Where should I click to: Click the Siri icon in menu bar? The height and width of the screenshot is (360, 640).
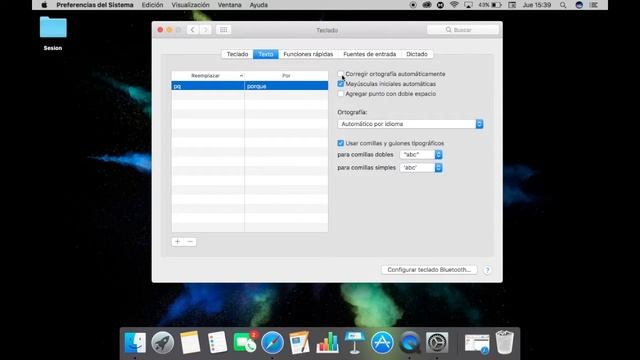pyautogui.click(x=579, y=5)
